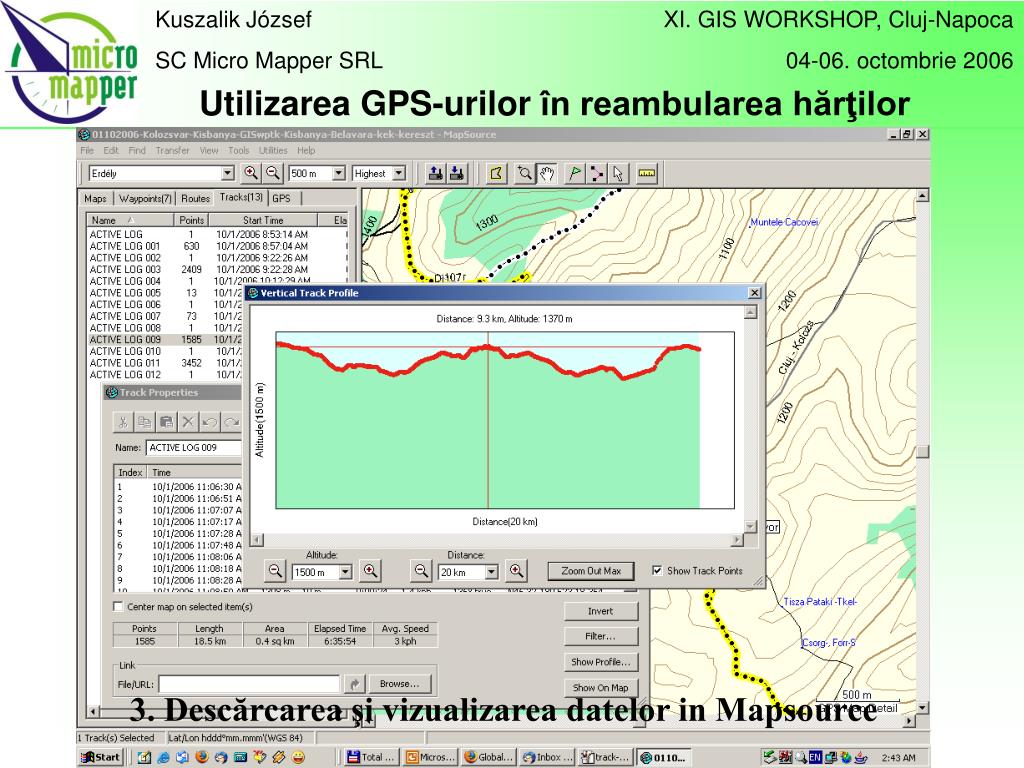The width and height of the screenshot is (1024, 768).
Task: Open the Highest detail level dropdown
Action: tap(399, 173)
